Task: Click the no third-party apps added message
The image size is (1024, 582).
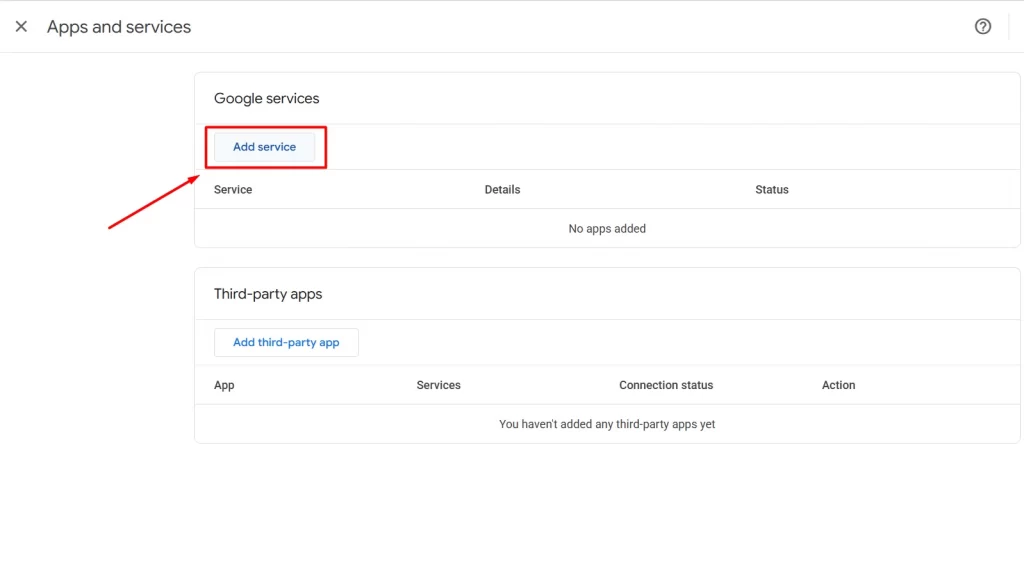Action: point(607,424)
